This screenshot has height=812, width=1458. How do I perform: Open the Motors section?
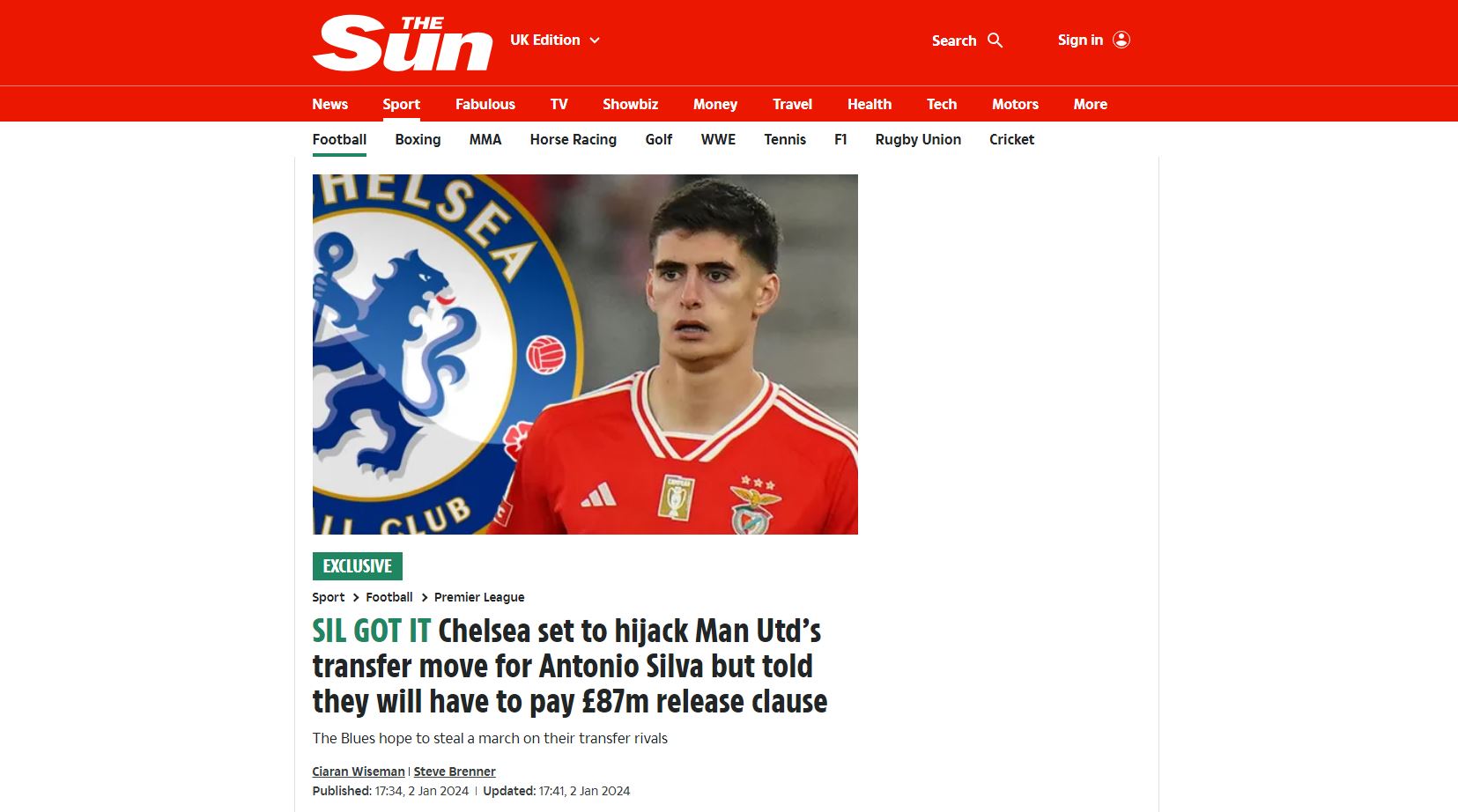(x=1015, y=104)
